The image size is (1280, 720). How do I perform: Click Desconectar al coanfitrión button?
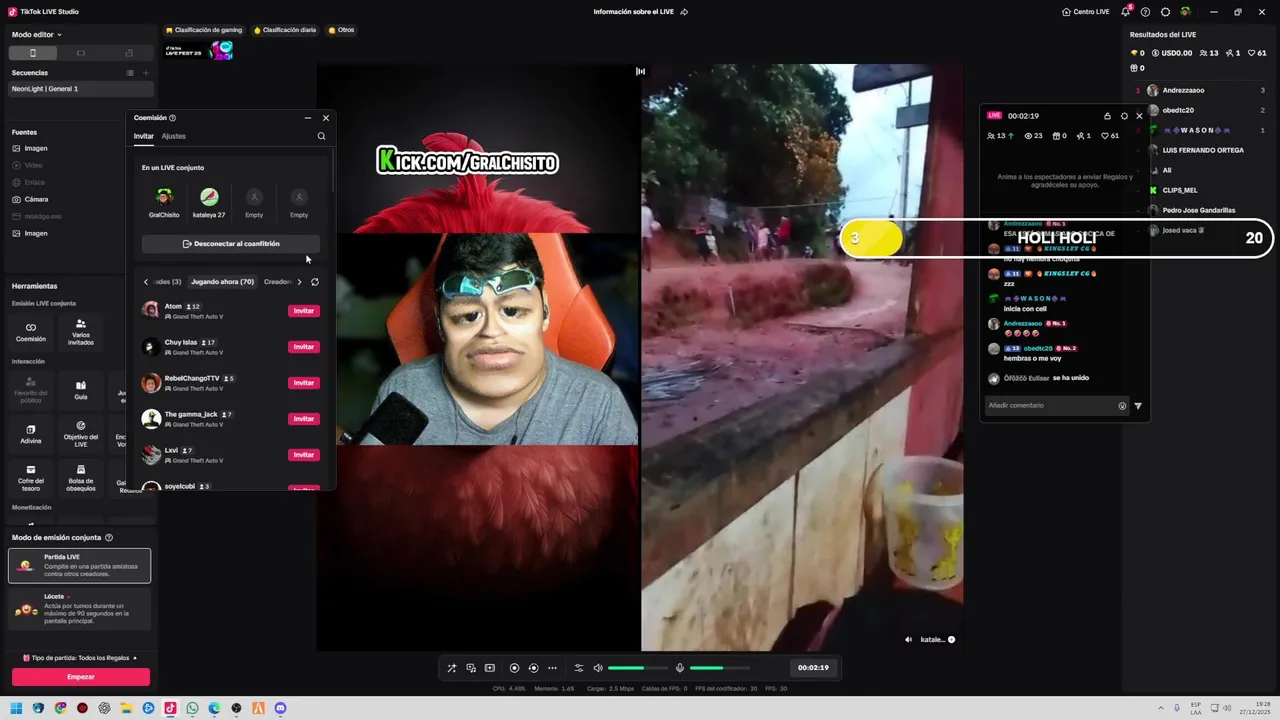tap(231, 244)
